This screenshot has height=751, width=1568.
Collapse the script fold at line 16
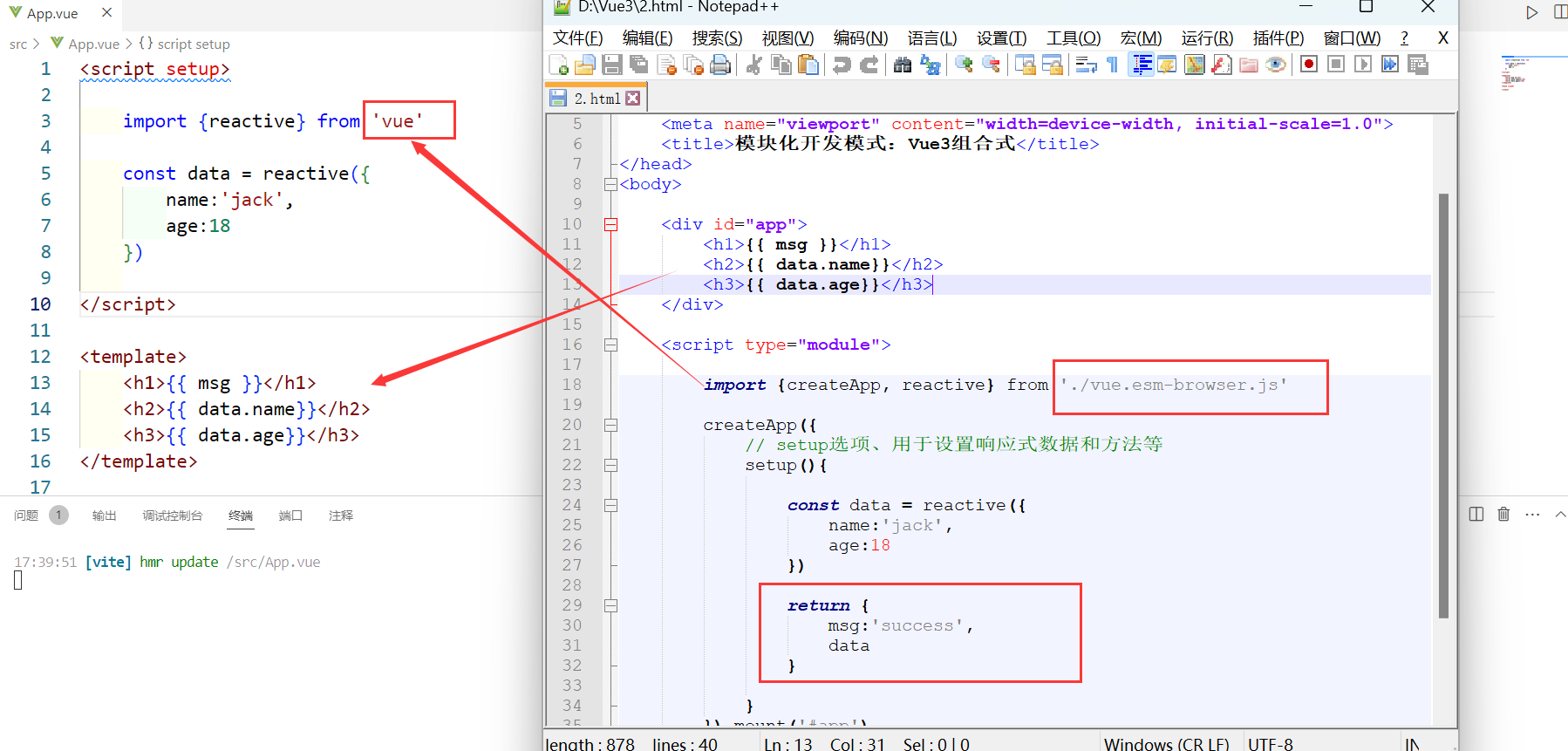click(x=610, y=345)
